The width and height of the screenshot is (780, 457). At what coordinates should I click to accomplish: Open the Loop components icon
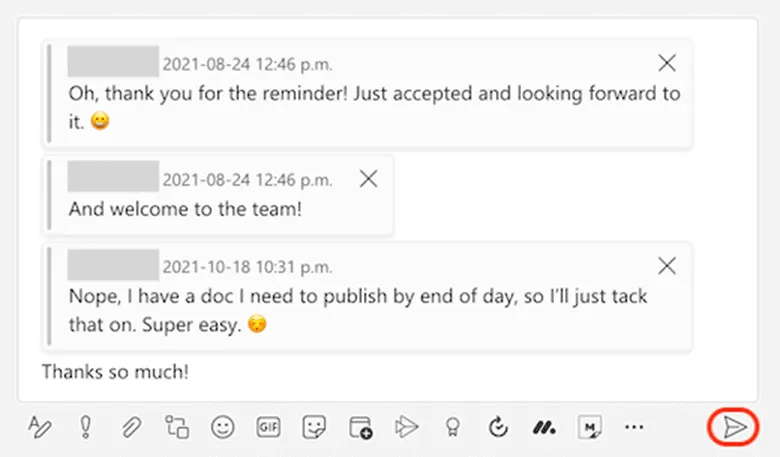pyautogui.click(x=177, y=427)
